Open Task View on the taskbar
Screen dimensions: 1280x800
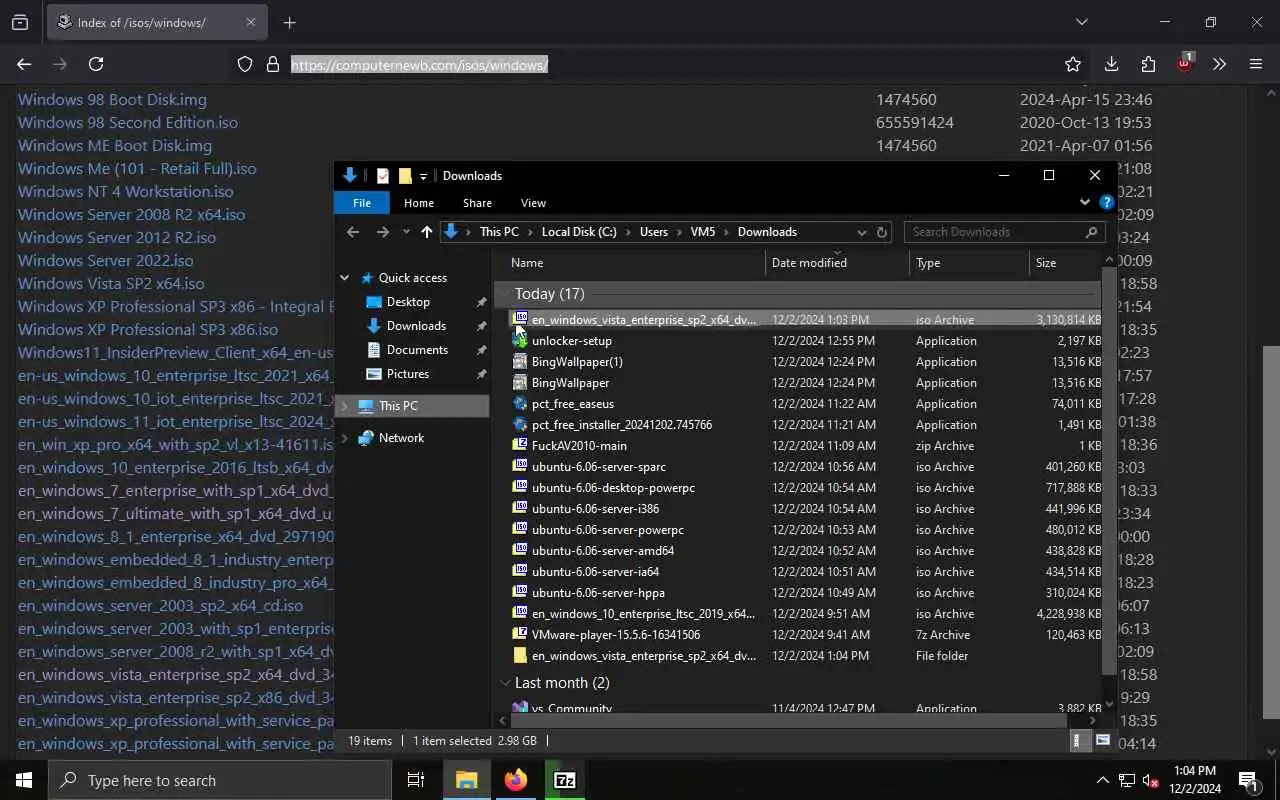click(416, 780)
